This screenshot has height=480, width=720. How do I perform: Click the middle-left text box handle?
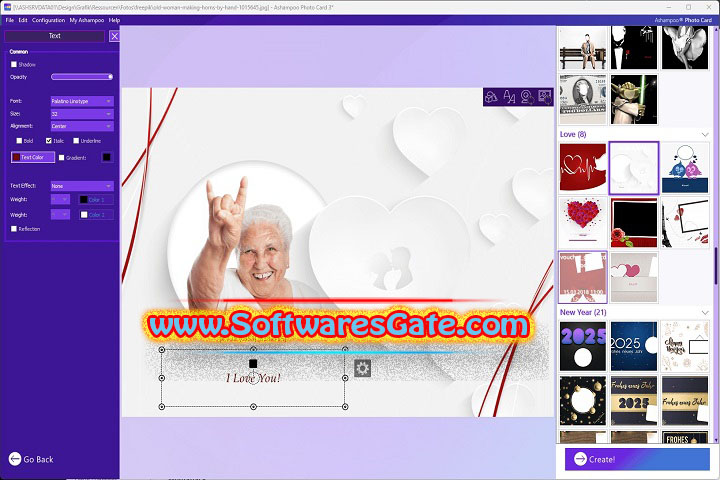pos(162,378)
